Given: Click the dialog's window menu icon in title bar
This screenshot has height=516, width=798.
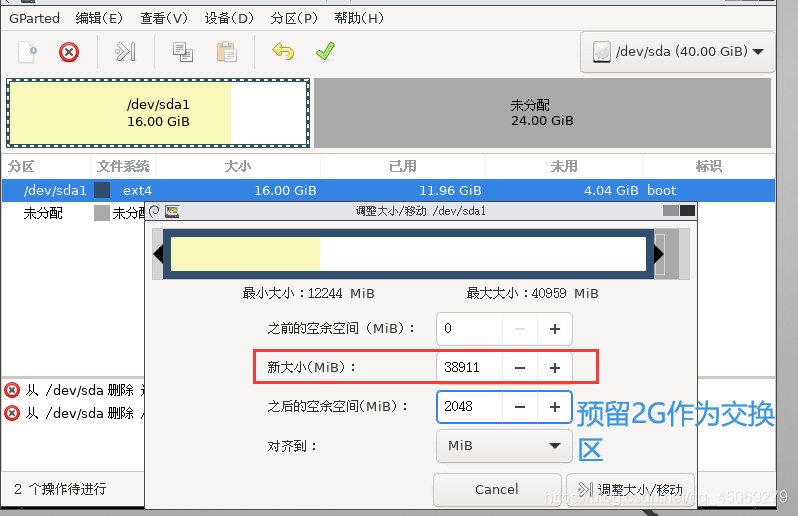Looking at the screenshot, I should coord(155,211).
